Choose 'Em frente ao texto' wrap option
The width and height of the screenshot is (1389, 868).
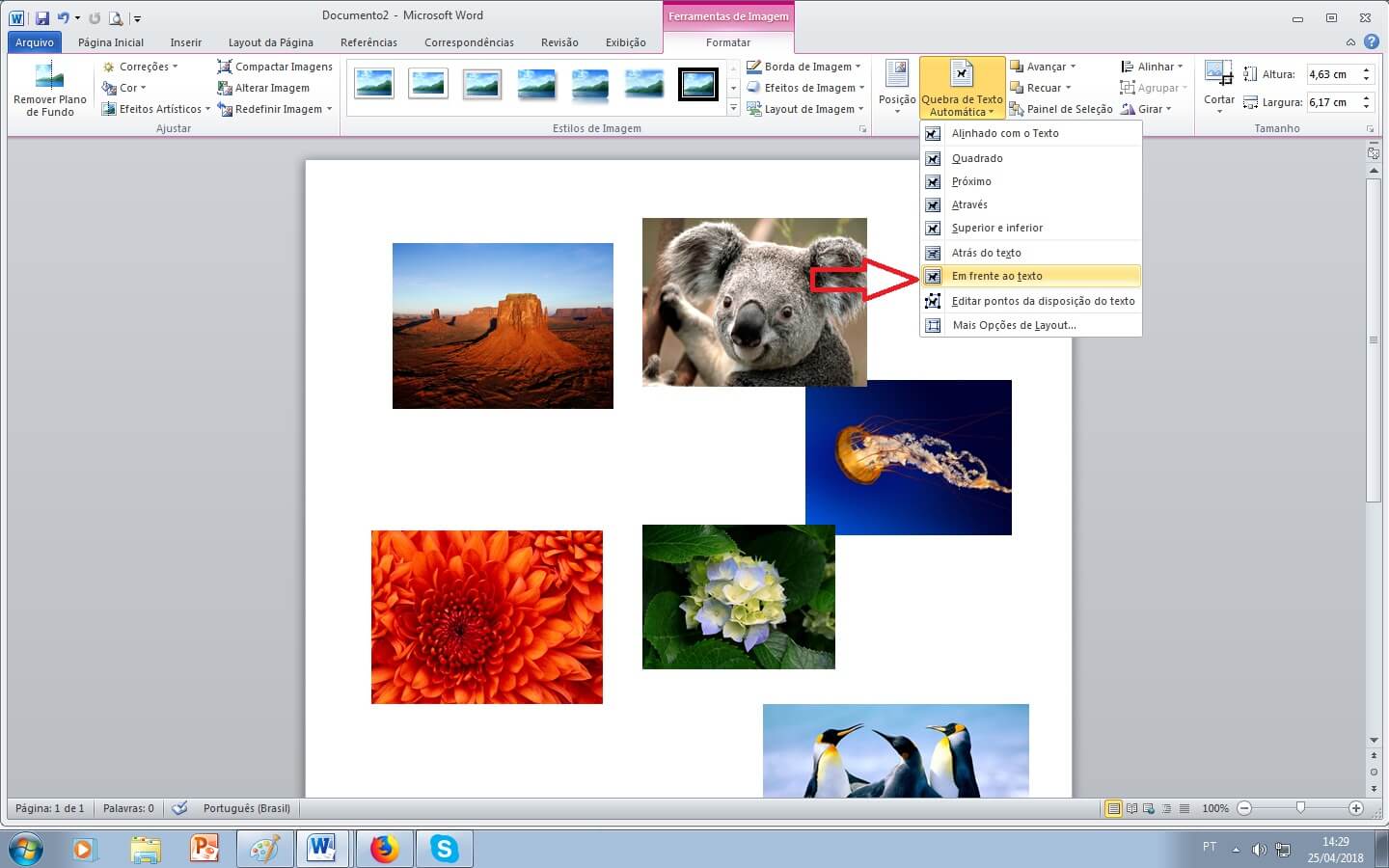pyautogui.click(x=996, y=276)
